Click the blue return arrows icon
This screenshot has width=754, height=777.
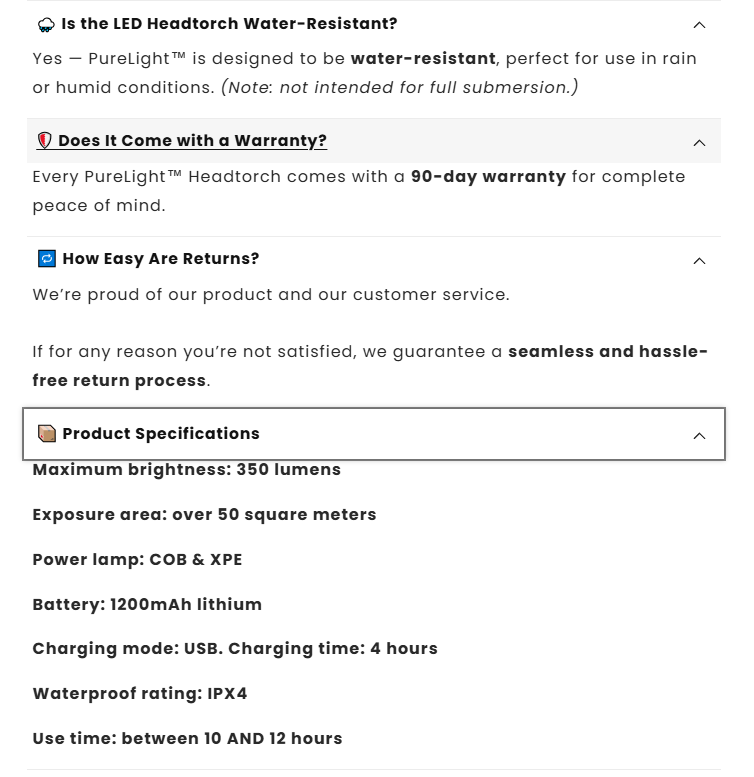[x=47, y=259]
